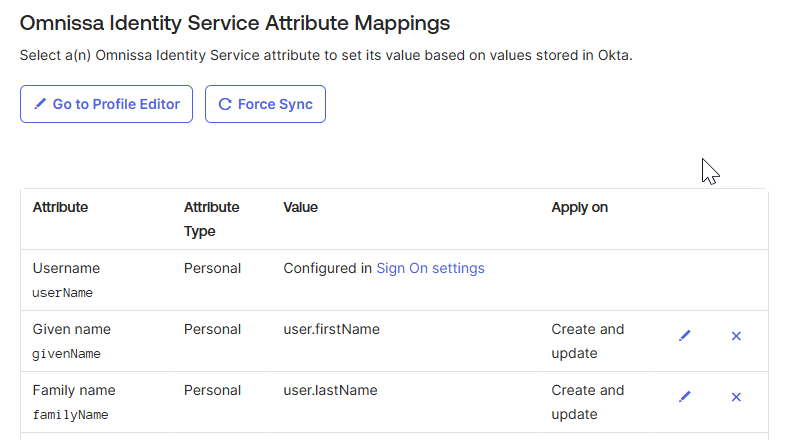Select Personal type in Family name row
The width and height of the screenshot is (788, 440).
(x=213, y=390)
